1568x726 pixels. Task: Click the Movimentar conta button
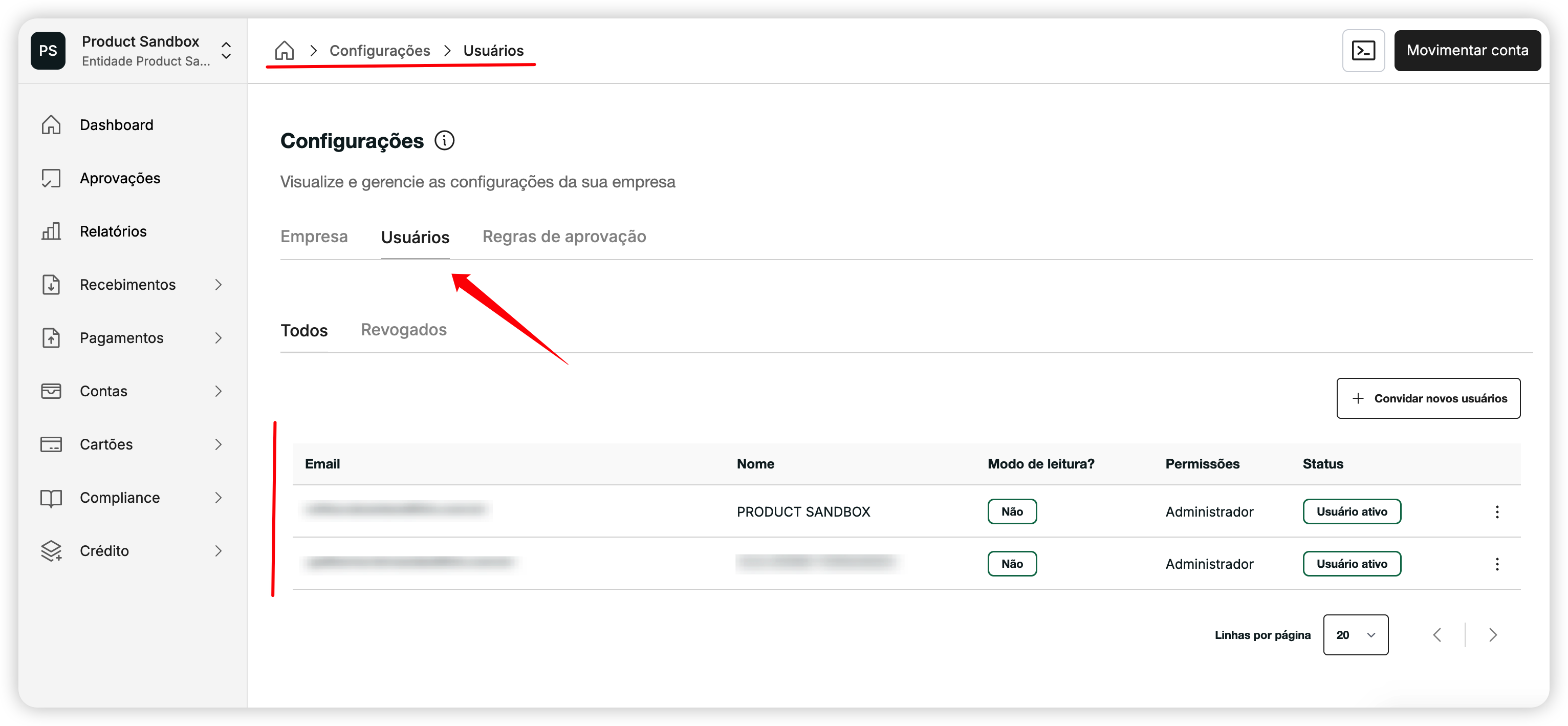click(x=1467, y=51)
